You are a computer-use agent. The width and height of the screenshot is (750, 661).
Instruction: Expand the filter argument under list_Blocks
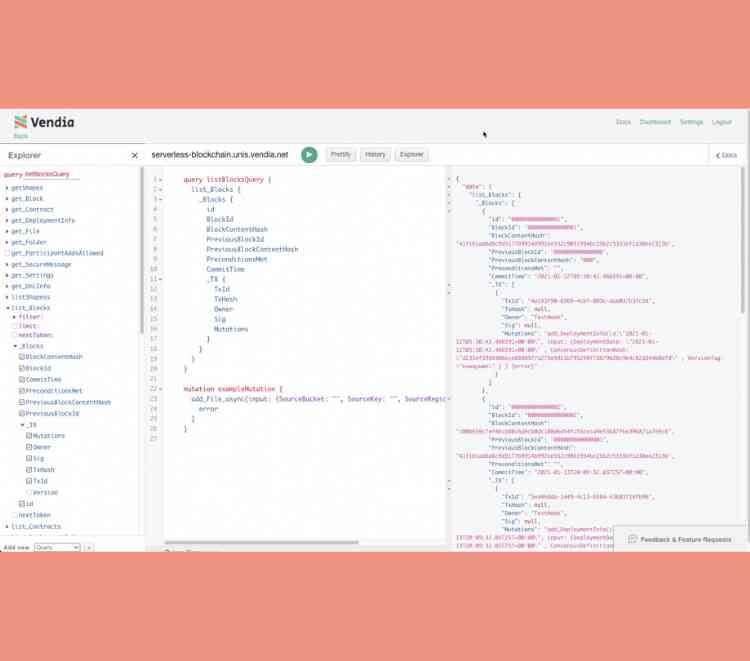[14, 317]
